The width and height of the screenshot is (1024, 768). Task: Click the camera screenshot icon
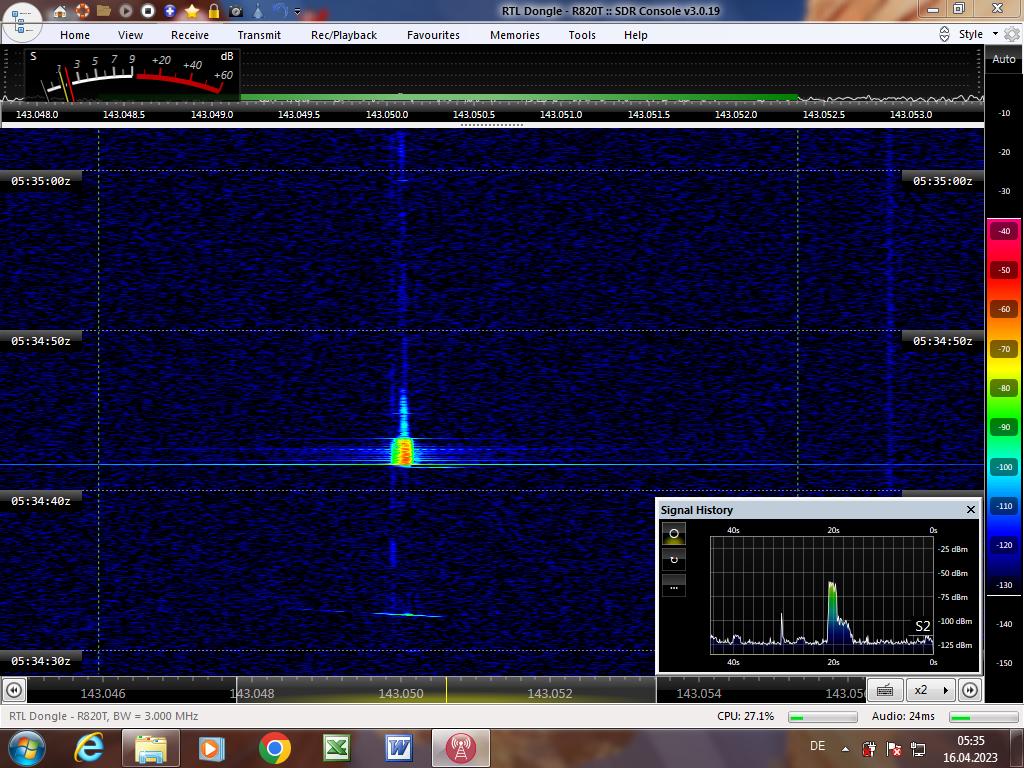pos(236,10)
